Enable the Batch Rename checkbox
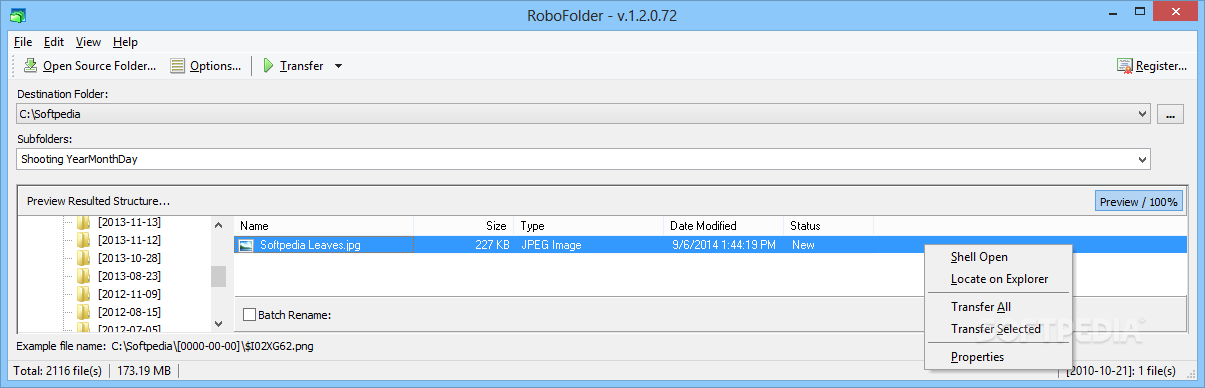The height and width of the screenshot is (388, 1205). (x=249, y=315)
